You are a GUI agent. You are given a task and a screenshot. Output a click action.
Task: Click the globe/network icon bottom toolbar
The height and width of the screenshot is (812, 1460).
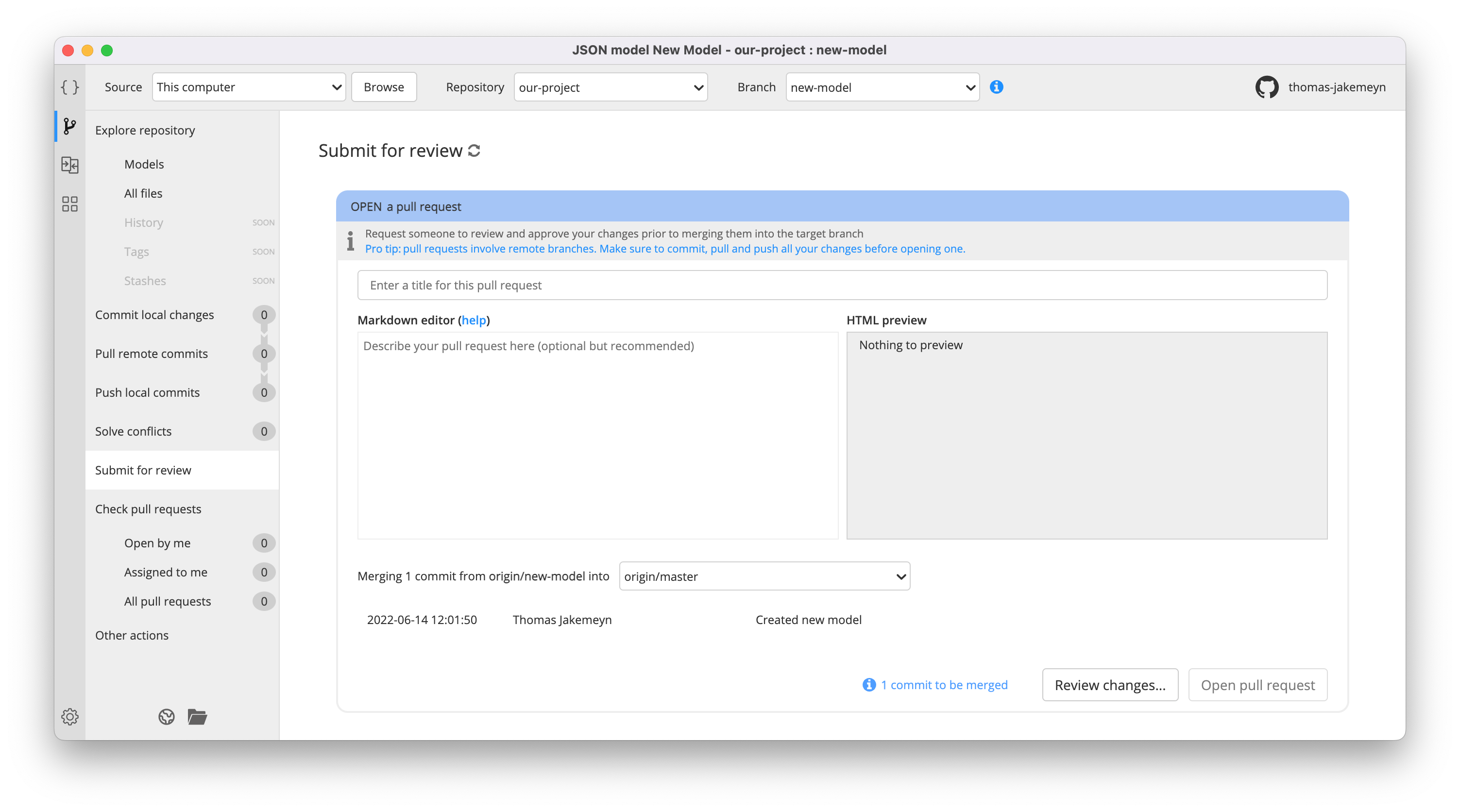coord(165,716)
